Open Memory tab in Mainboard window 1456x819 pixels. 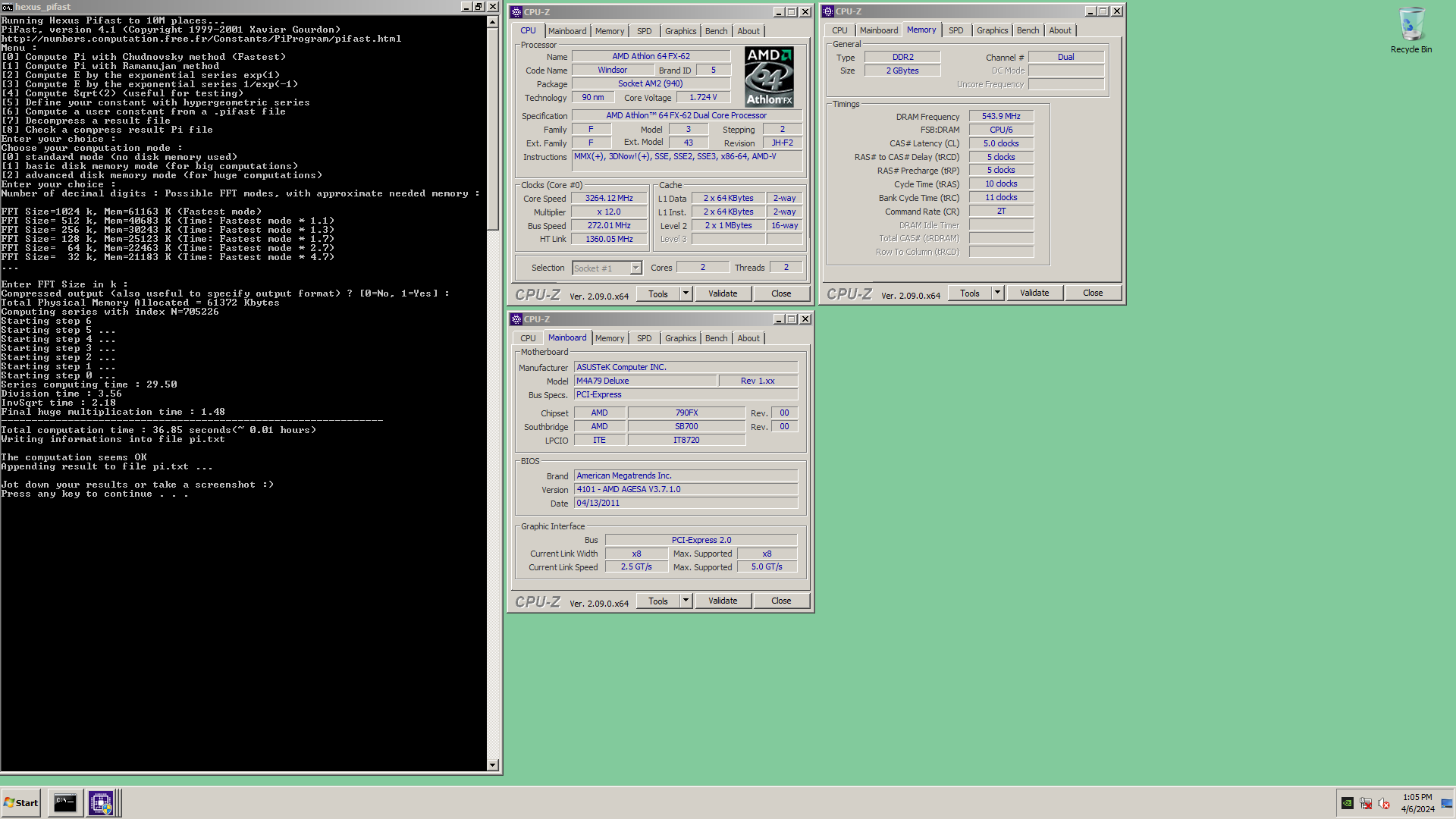pyautogui.click(x=610, y=338)
